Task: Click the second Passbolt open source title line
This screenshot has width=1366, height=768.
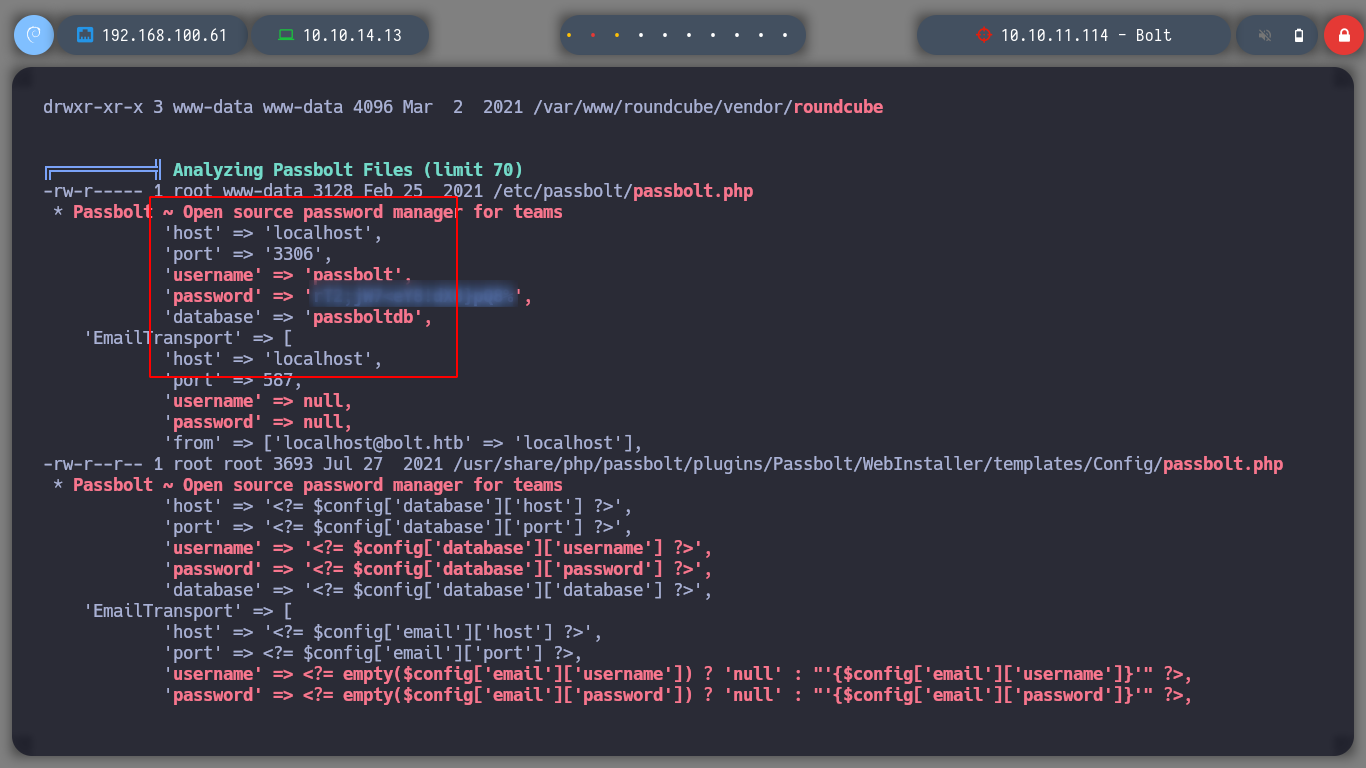Action: pos(308,485)
